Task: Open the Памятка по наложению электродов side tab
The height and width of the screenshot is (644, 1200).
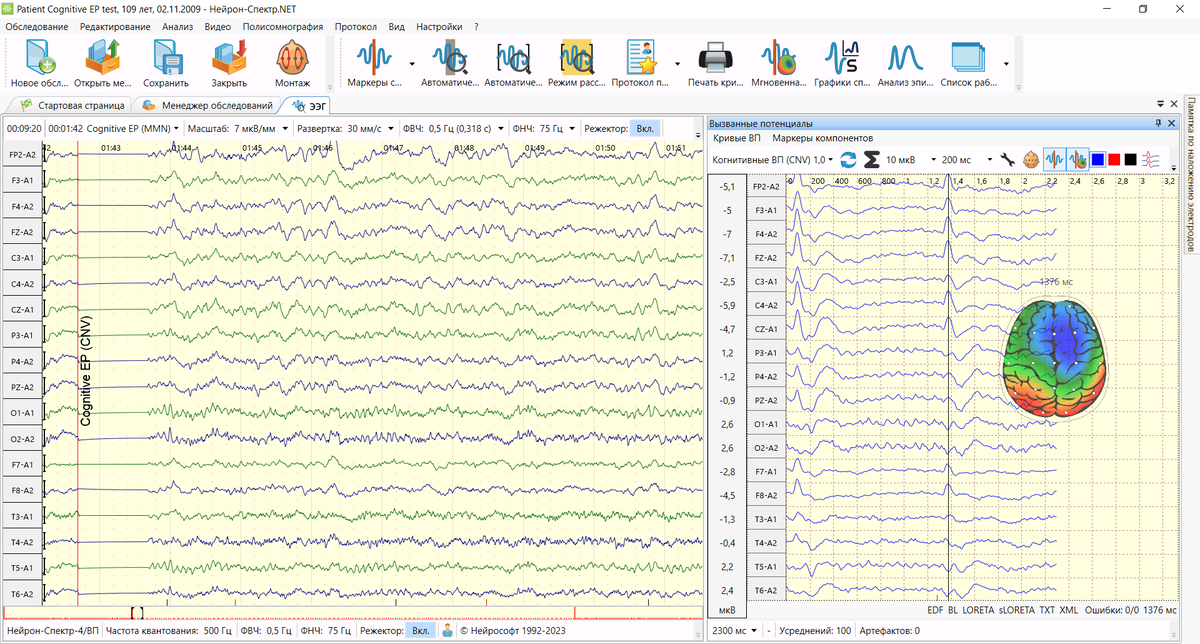Action: [x=1191, y=175]
